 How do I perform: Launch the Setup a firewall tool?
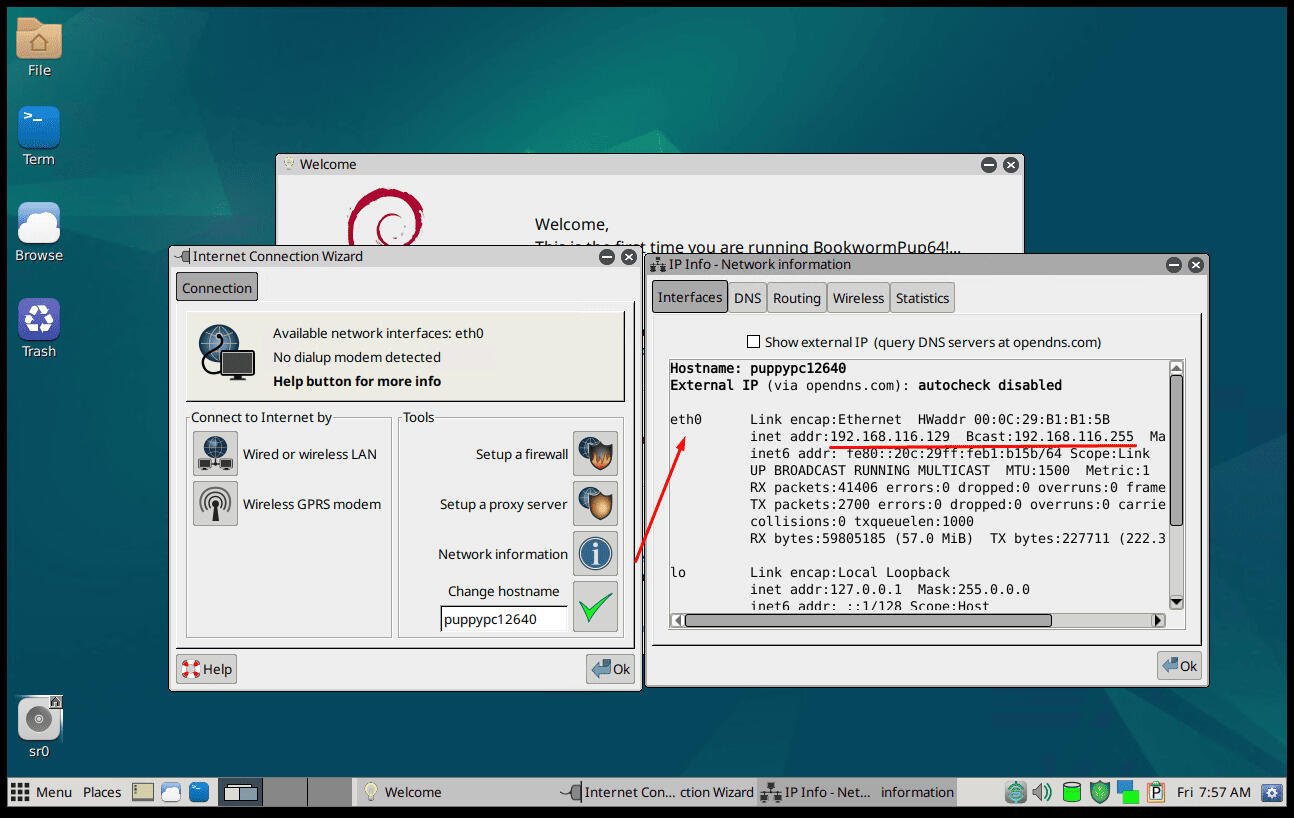pyautogui.click(x=595, y=454)
